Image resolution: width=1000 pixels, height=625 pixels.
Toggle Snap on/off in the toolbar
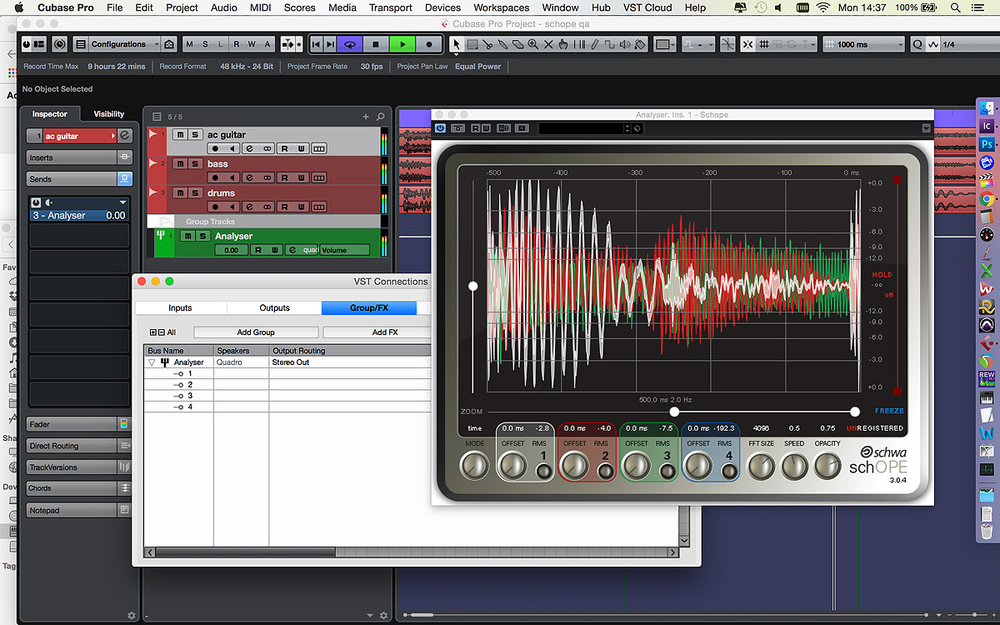[x=747, y=44]
